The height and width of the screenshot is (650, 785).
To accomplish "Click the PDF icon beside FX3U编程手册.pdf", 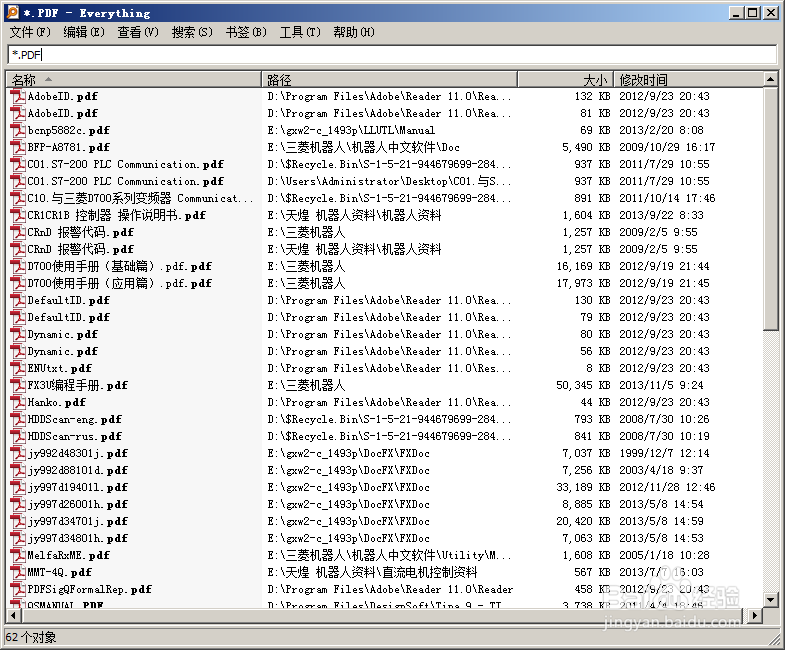I will click(x=18, y=386).
